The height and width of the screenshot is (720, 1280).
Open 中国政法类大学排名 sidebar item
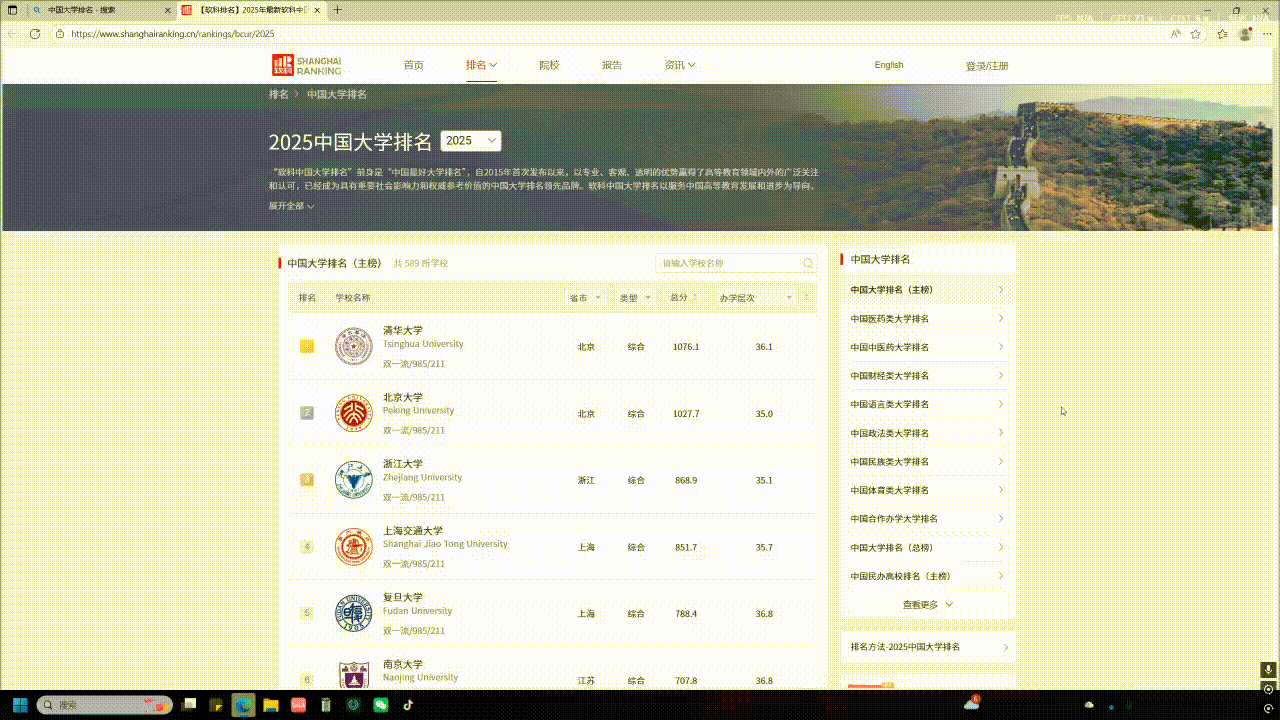click(x=927, y=433)
